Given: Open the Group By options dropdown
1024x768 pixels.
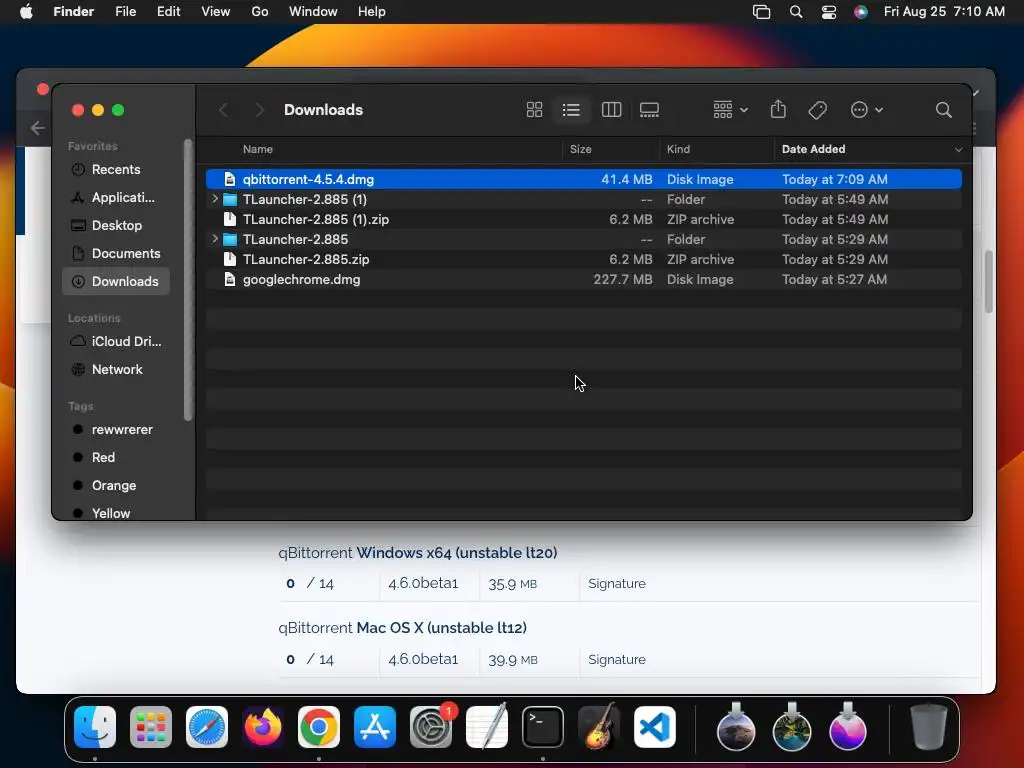Looking at the screenshot, I should pyautogui.click(x=730, y=110).
